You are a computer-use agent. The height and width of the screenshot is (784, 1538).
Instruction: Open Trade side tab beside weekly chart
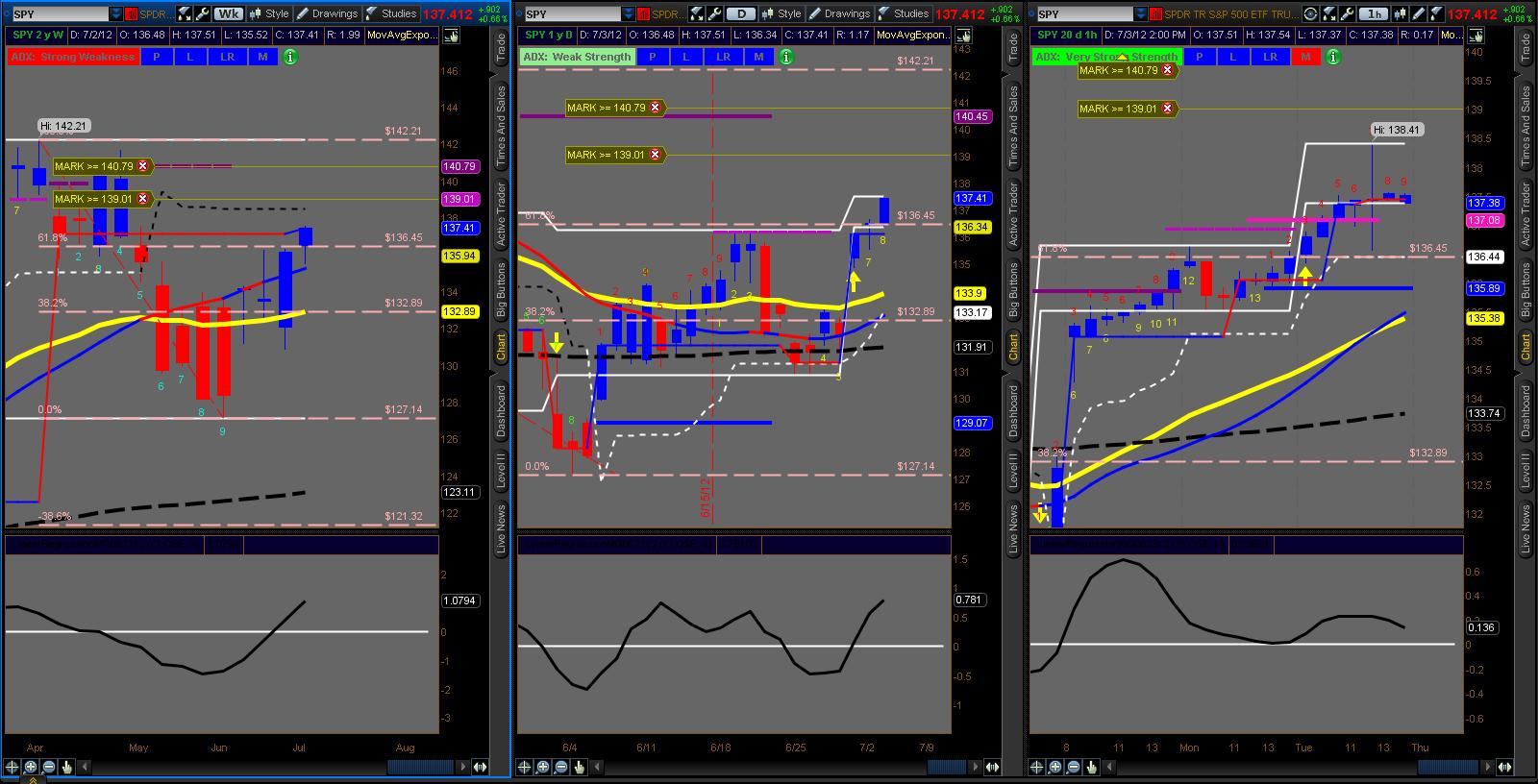pos(501,48)
